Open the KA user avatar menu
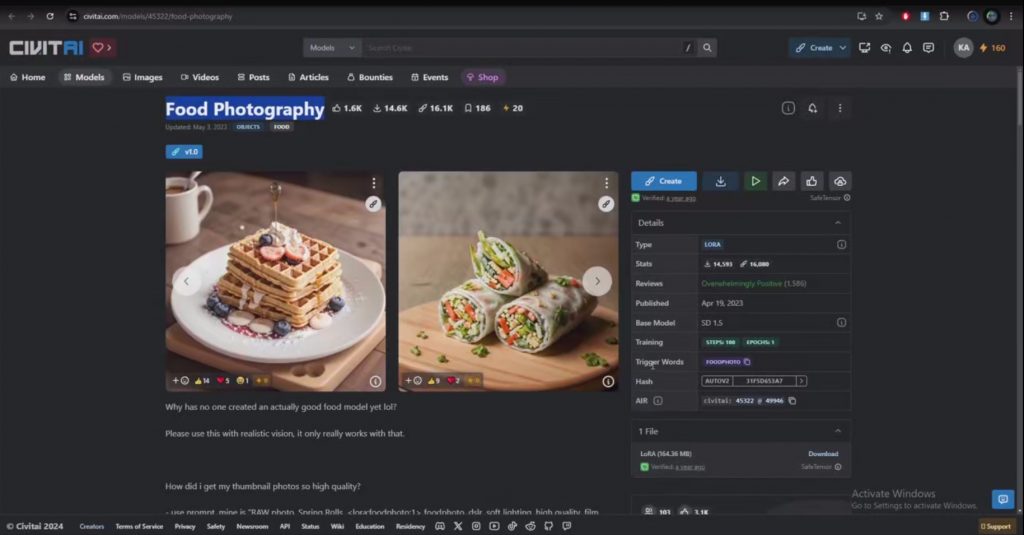The height and width of the screenshot is (535, 1024). coord(963,48)
